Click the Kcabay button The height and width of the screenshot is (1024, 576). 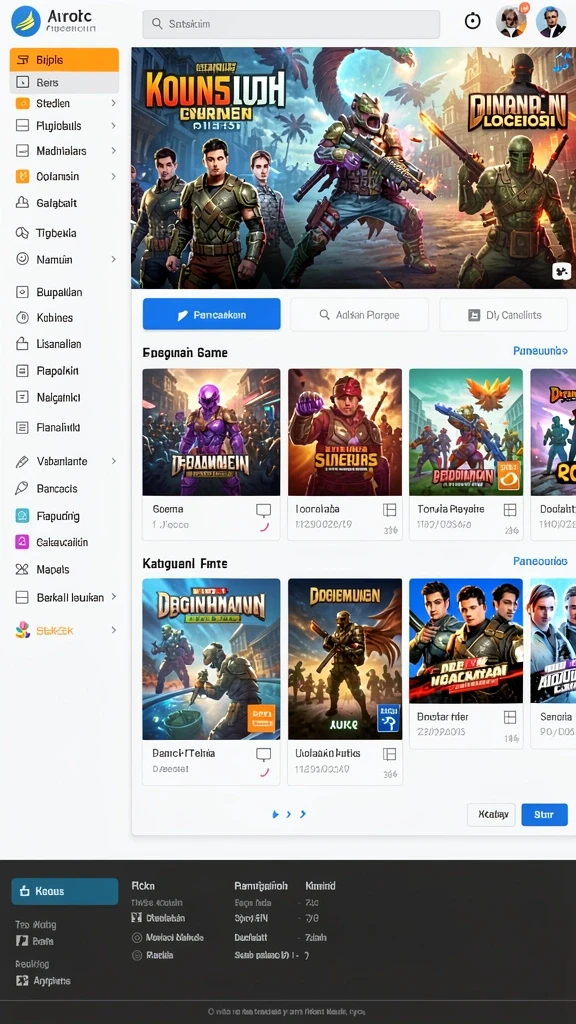(x=491, y=814)
